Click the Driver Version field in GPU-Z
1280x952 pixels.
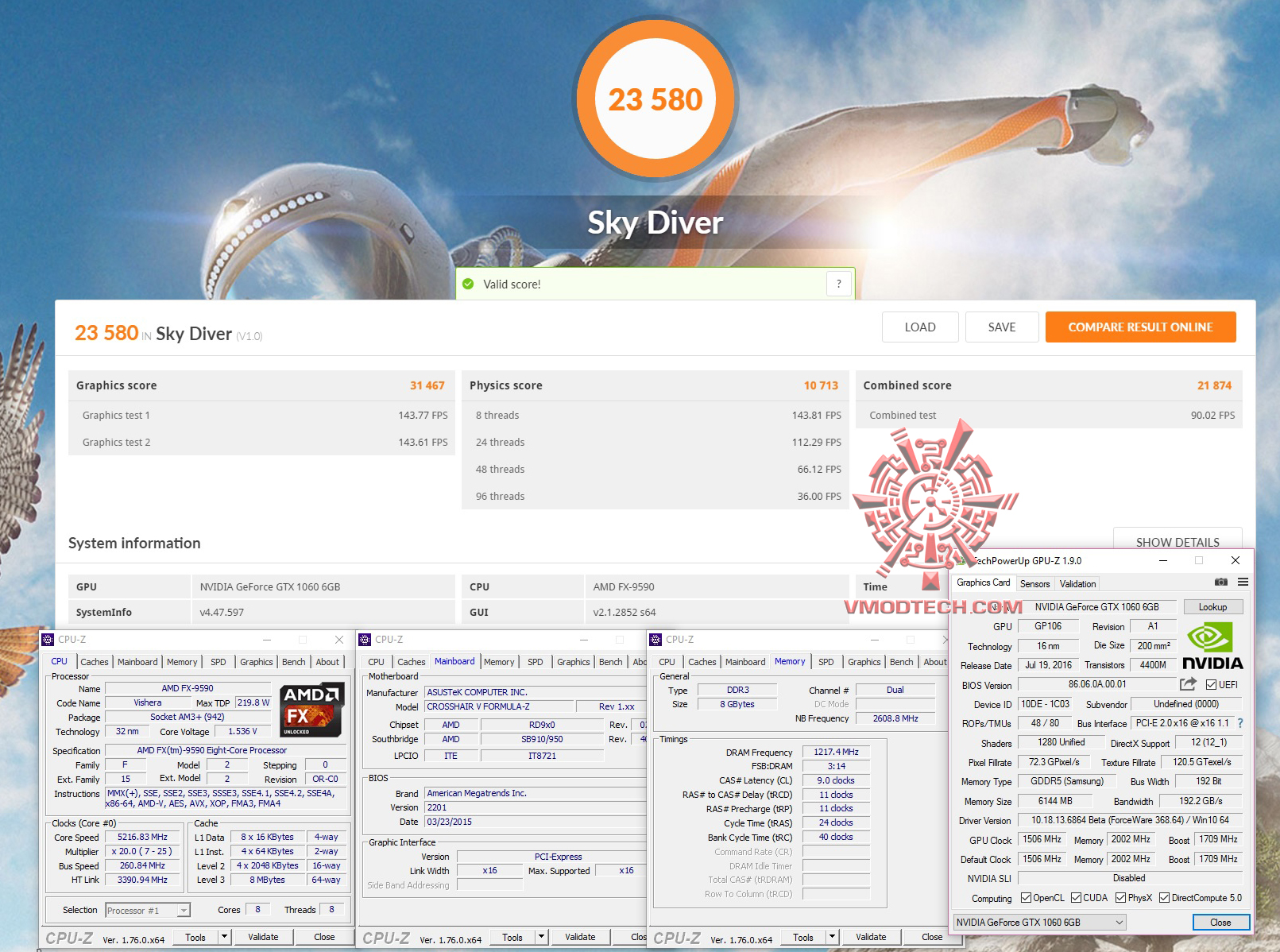click(x=1130, y=820)
